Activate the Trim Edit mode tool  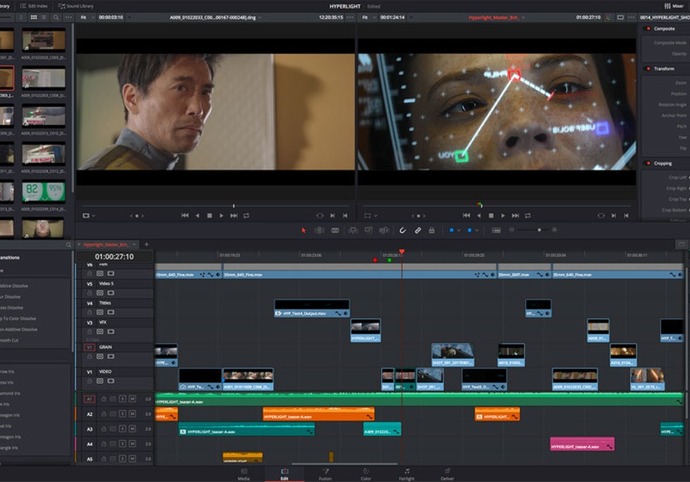[319, 230]
